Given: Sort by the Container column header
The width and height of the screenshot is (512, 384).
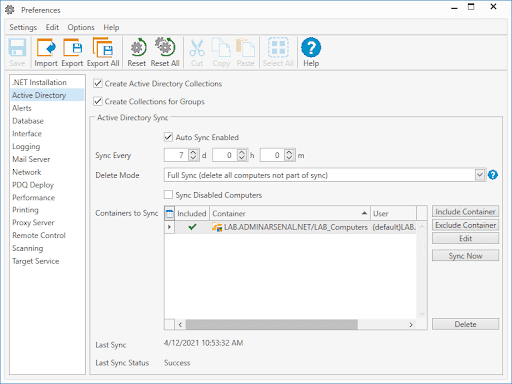Looking at the screenshot, I should point(290,213).
